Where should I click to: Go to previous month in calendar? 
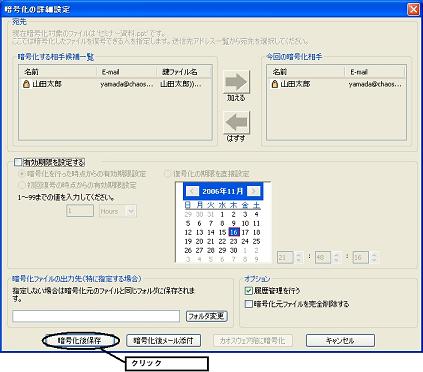pos(192,191)
